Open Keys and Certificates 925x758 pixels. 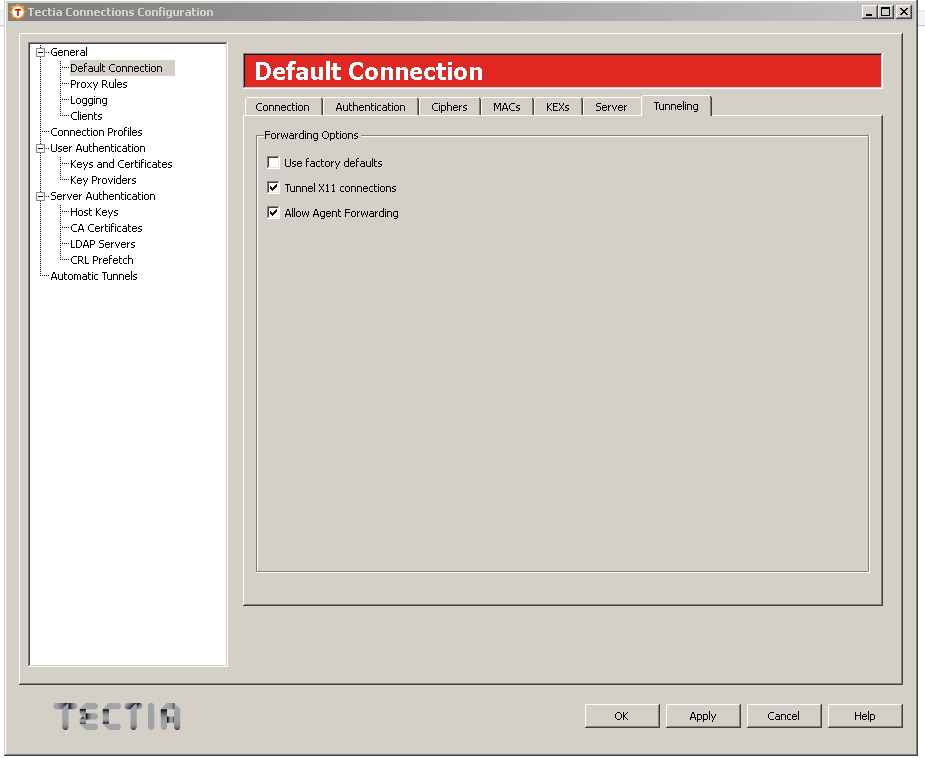click(x=121, y=164)
